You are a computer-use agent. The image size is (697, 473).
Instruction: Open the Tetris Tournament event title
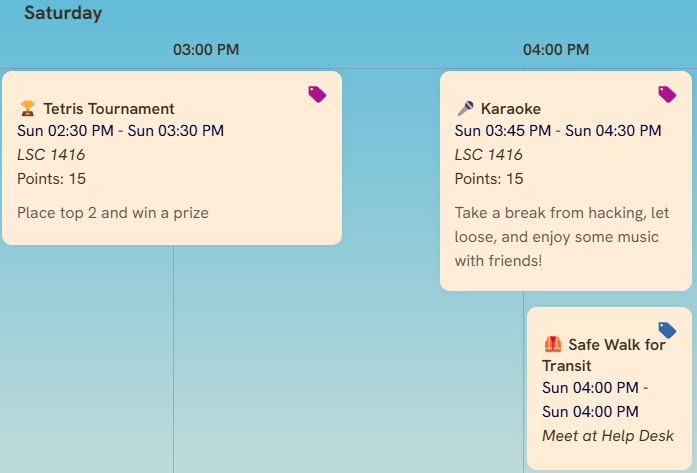click(x=108, y=108)
